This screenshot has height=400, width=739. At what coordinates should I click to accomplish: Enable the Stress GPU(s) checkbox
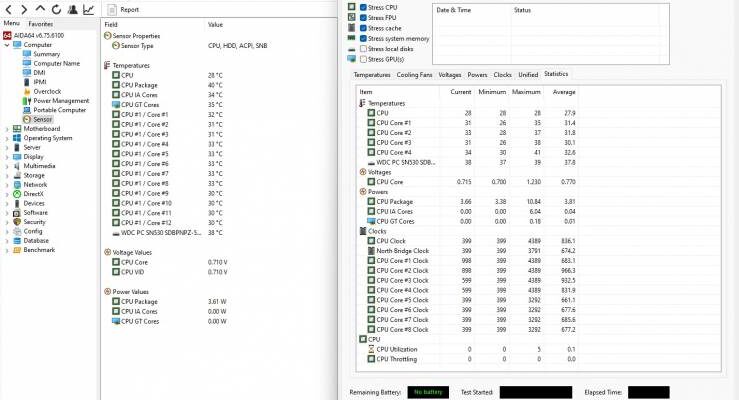point(363,59)
